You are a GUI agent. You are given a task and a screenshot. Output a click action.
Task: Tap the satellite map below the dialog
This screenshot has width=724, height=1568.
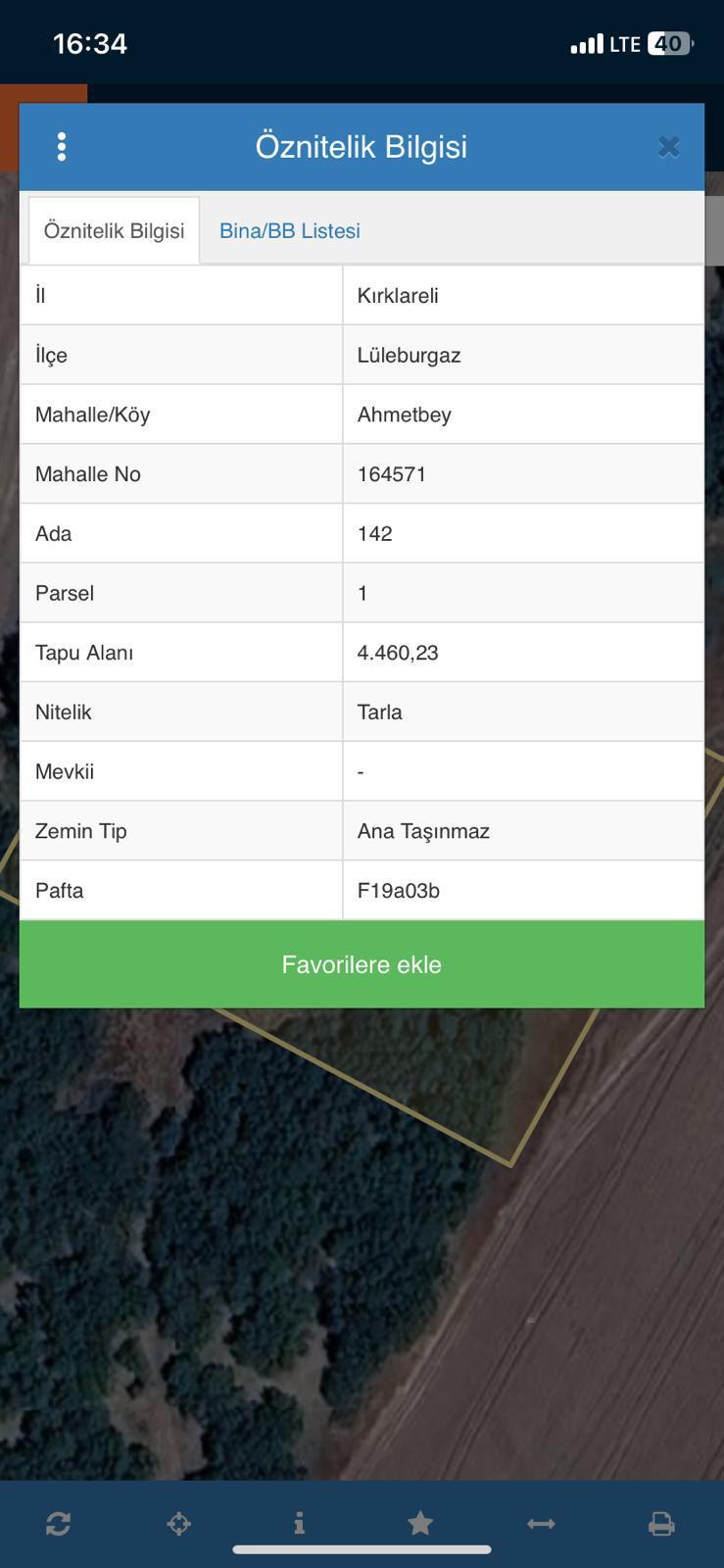tap(294, 1225)
